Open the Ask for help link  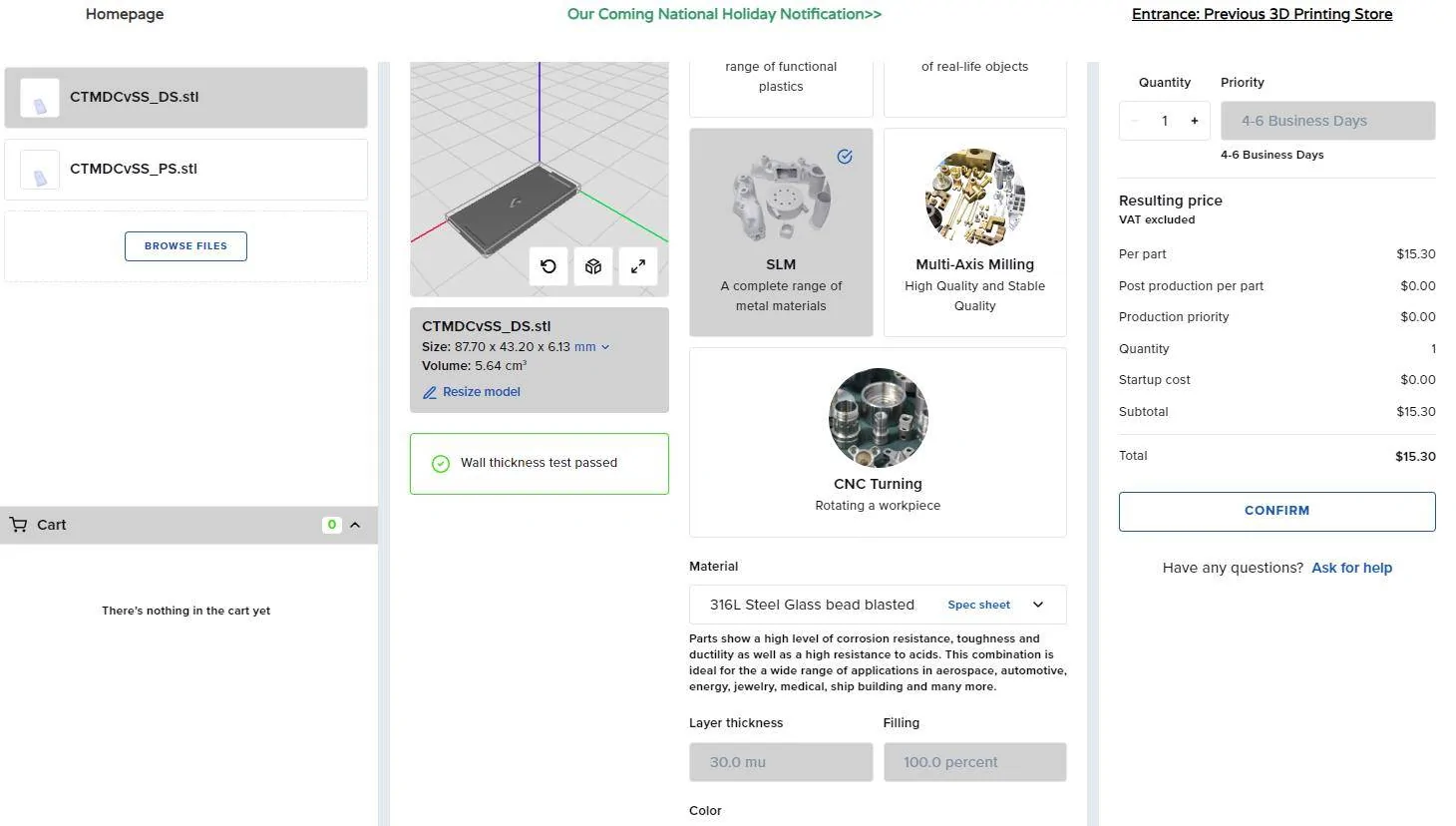pyautogui.click(x=1352, y=568)
